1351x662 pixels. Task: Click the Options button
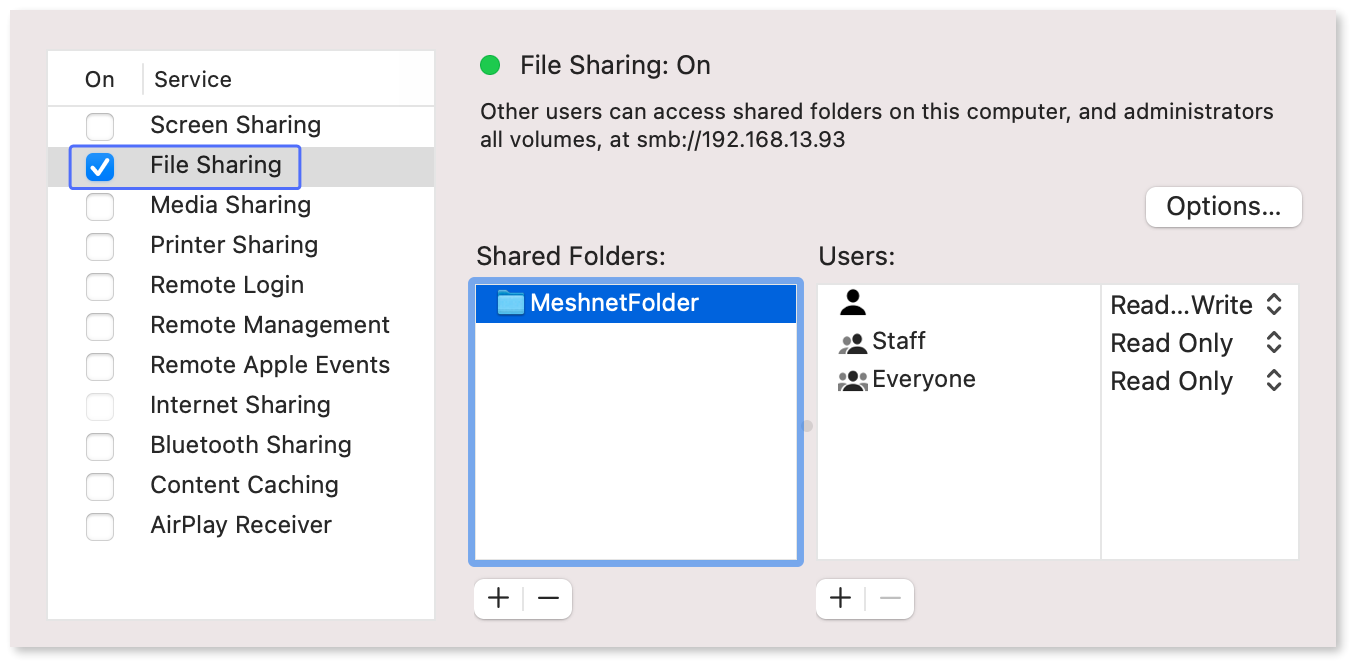coord(1223,207)
